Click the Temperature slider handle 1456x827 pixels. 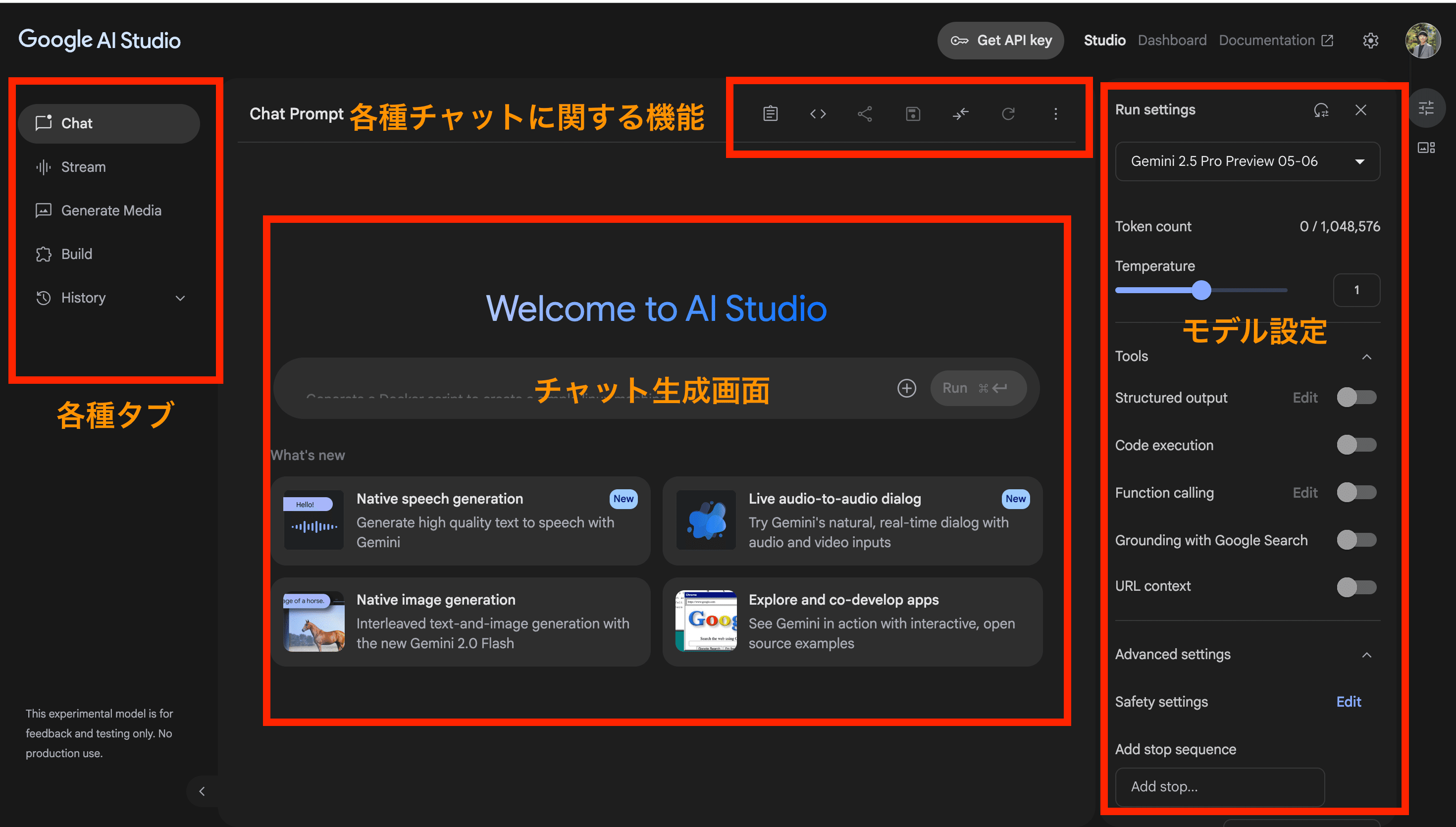(x=1201, y=290)
